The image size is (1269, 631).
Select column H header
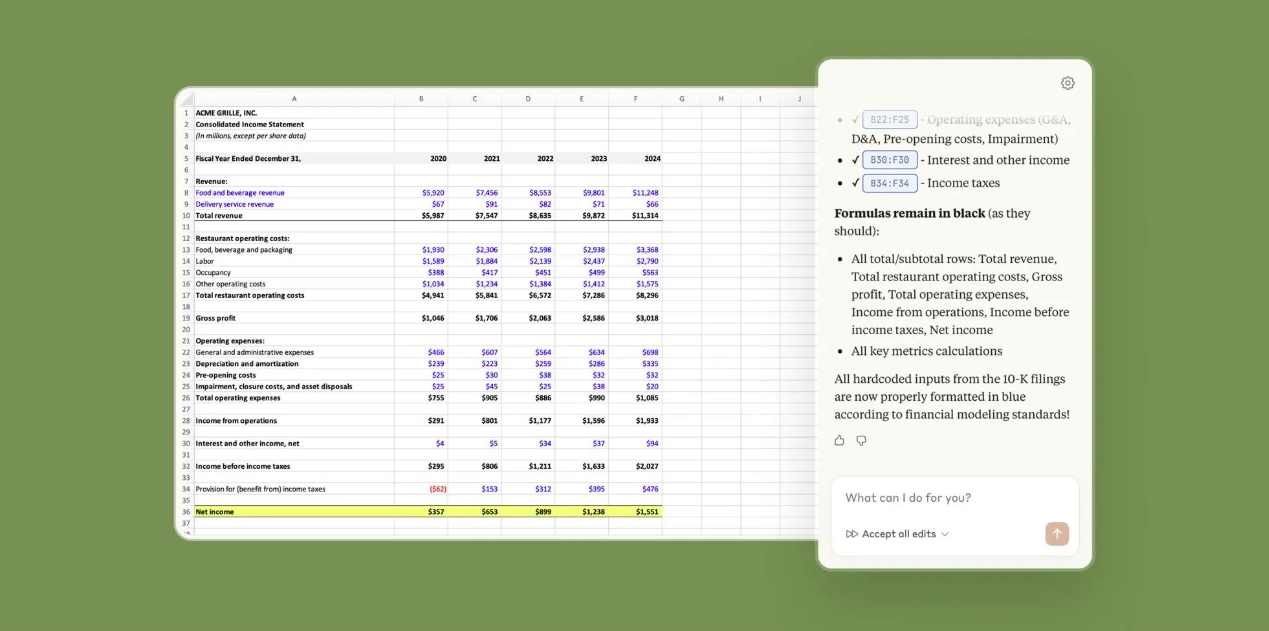[x=720, y=99]
